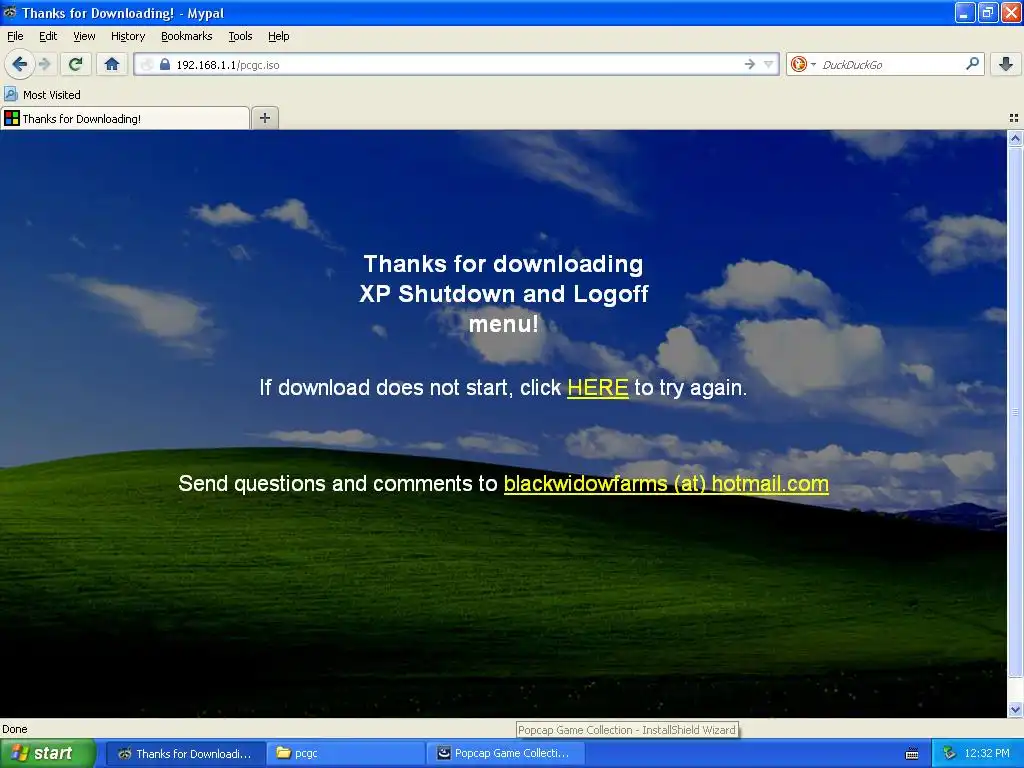The height and width of the screenshot is (768, 1024).
Task: Click the scrollbar down arrow
Action: point(1015,709)
